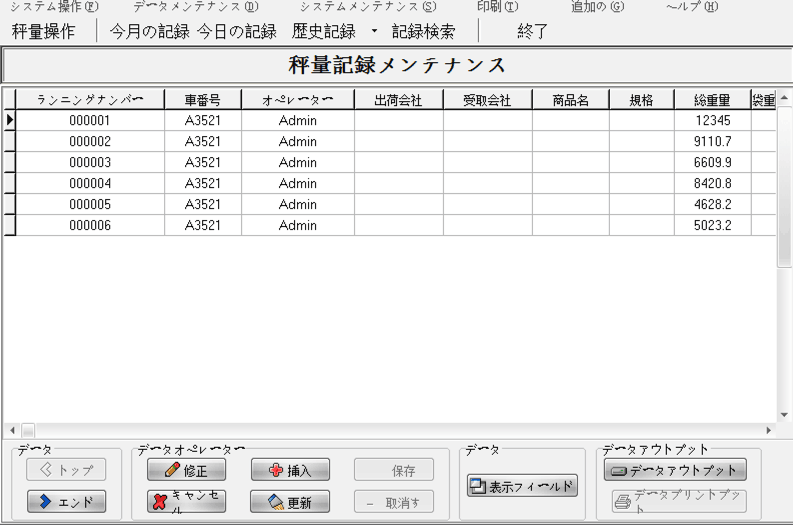Show 今月の記録 records
The image size is (793, 525).
point(150,31)
